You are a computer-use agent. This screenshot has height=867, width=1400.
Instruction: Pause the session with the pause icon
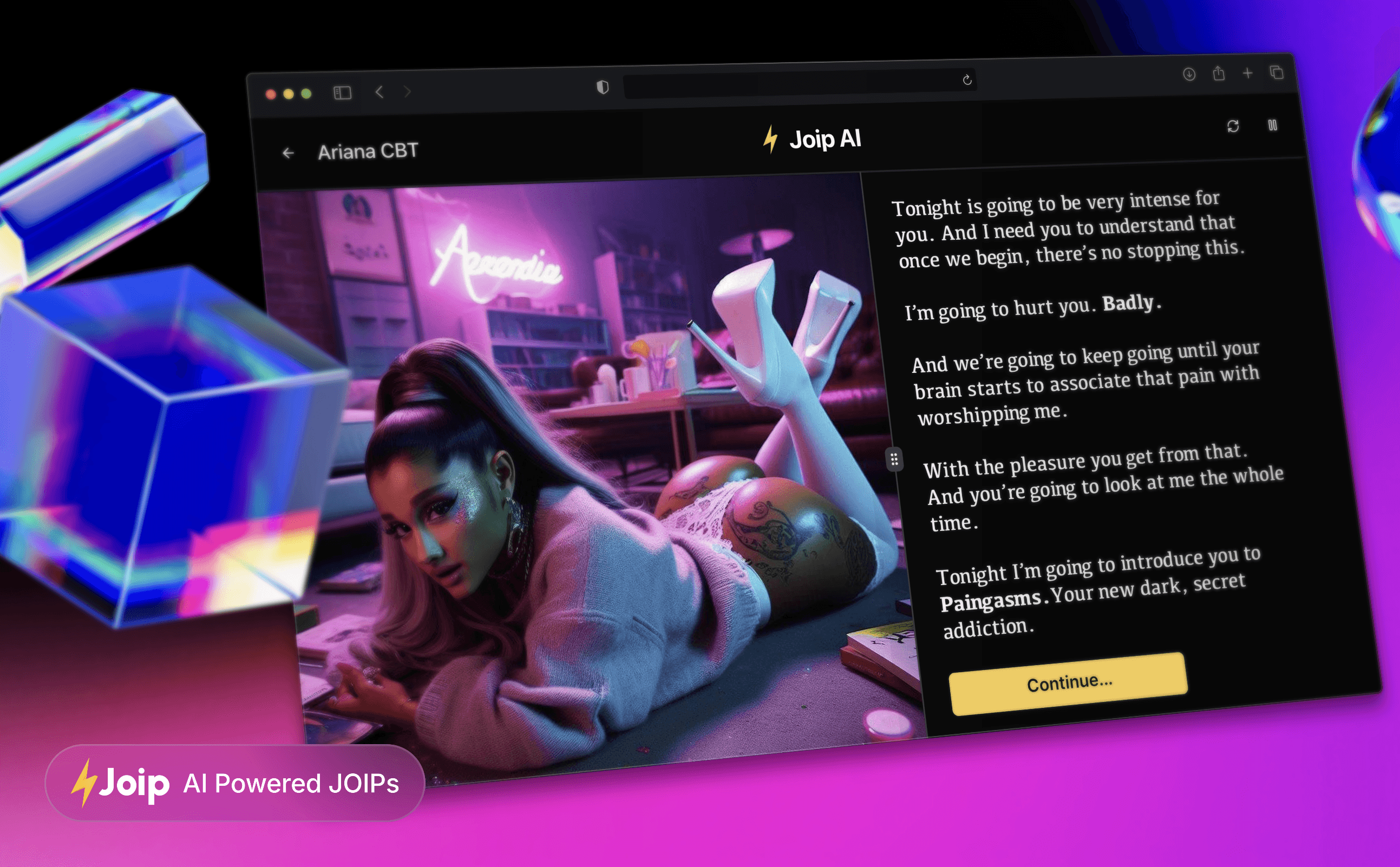coord(1273,125)
